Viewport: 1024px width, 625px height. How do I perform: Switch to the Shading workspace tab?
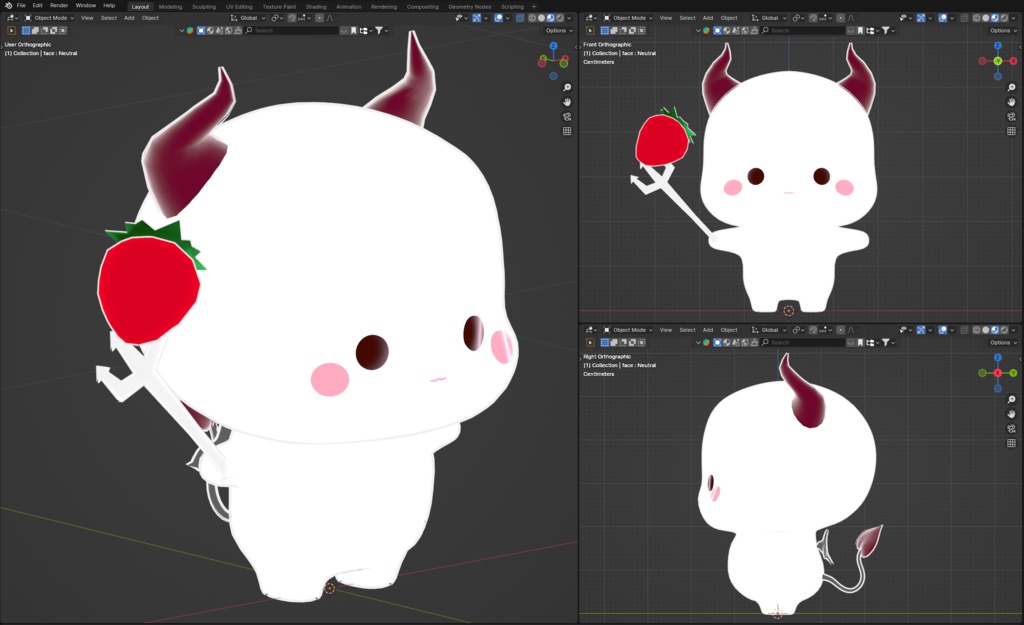(315, 5)
